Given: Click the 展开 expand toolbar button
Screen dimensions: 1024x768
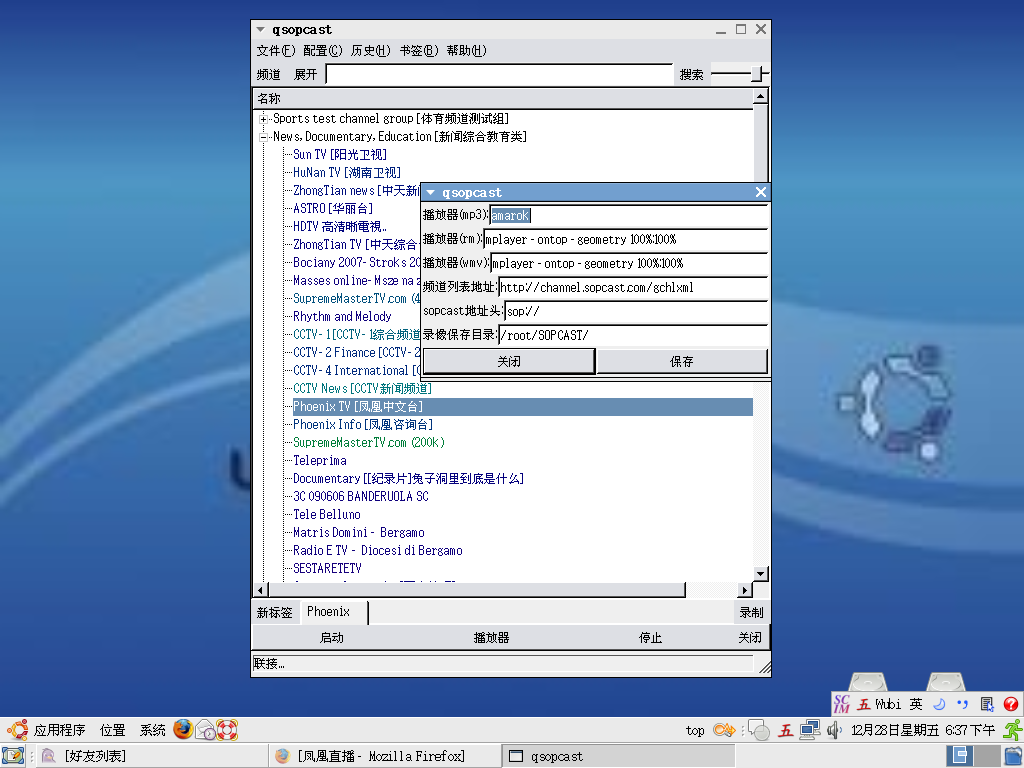Looking at the screenshot, I should tap(305, 74).
